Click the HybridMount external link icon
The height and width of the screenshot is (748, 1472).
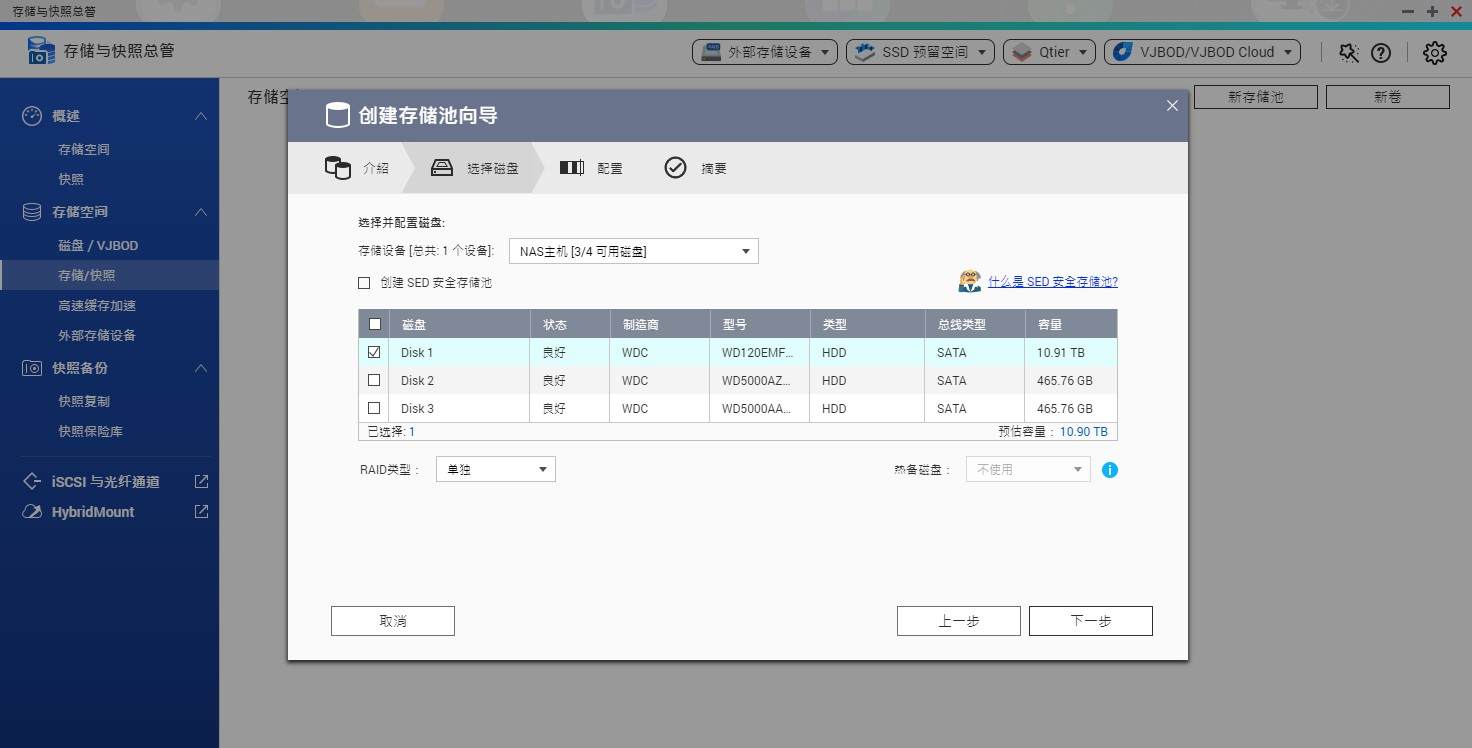(200, 512)
